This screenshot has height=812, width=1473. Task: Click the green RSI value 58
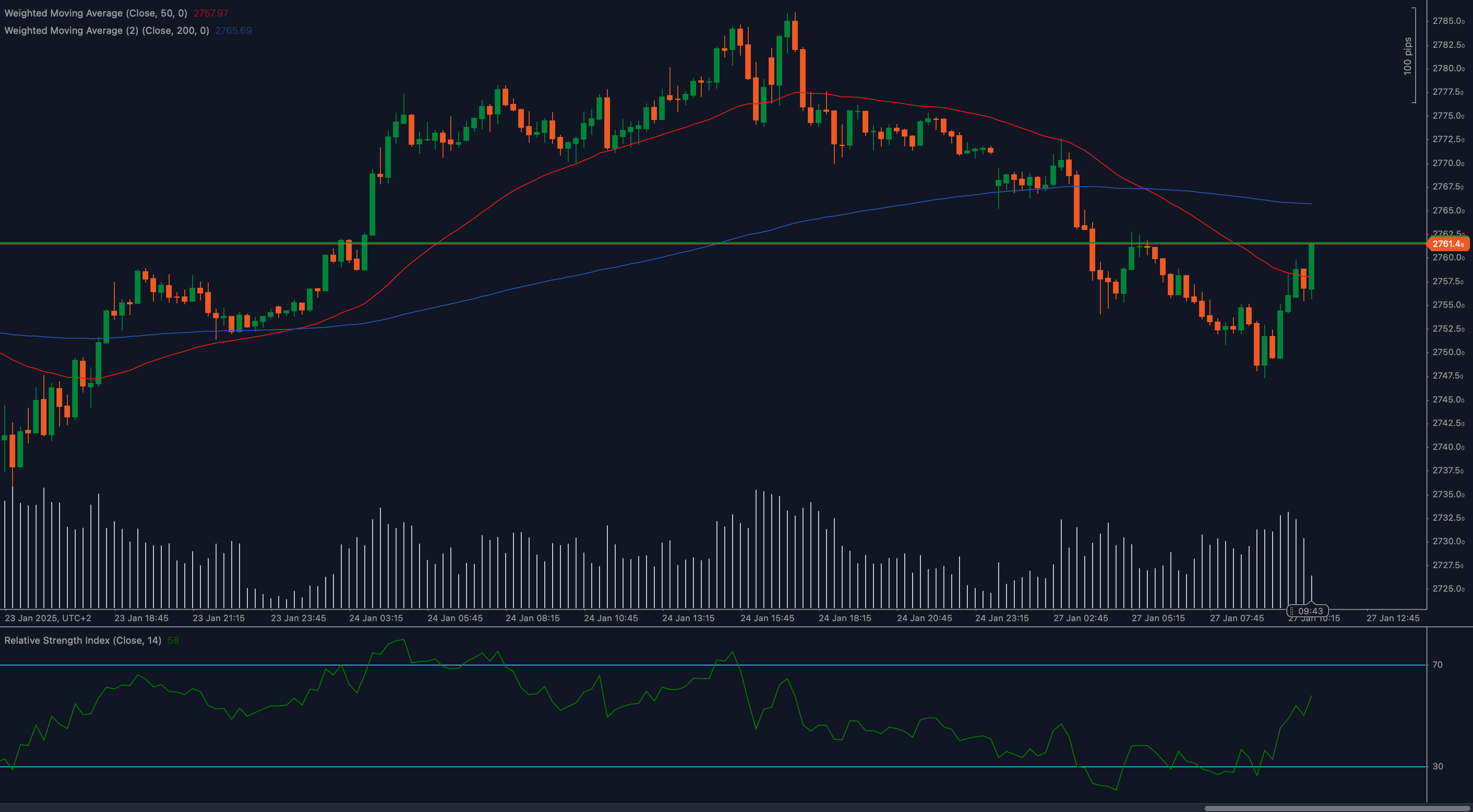(173, 640)
